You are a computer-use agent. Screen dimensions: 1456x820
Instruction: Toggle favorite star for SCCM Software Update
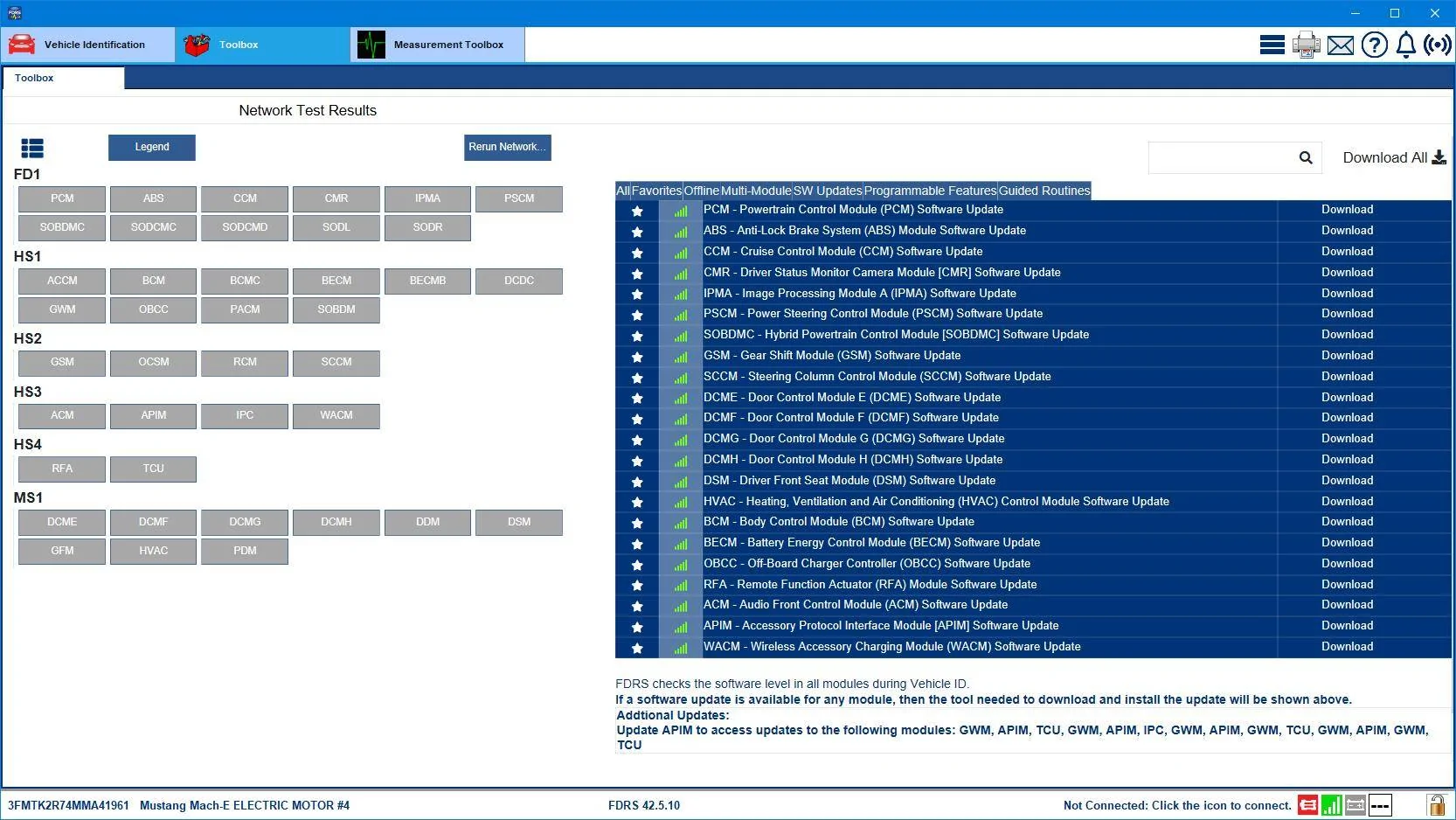(x=637, y=378)
